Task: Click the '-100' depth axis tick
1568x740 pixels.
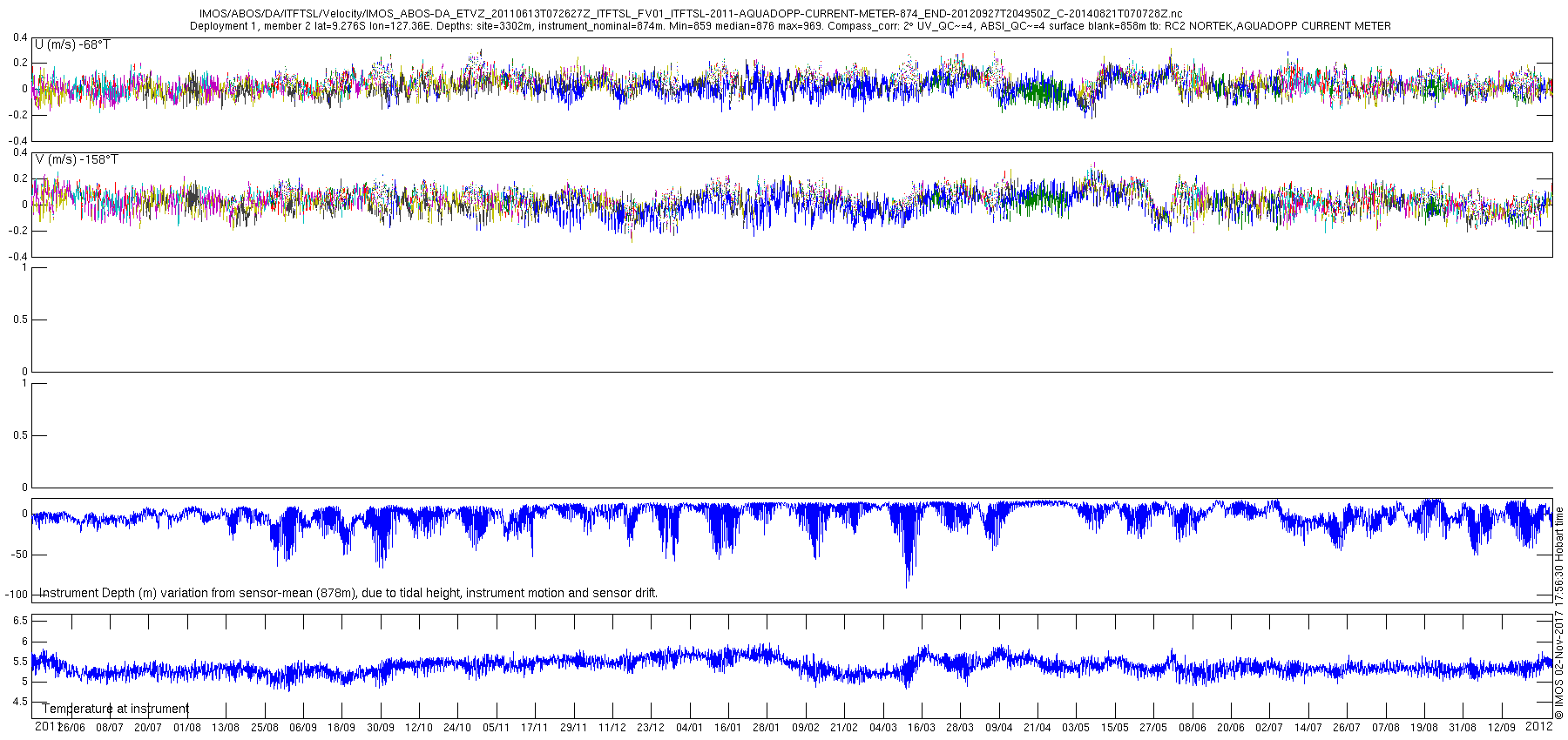Action: coord(16,595)
